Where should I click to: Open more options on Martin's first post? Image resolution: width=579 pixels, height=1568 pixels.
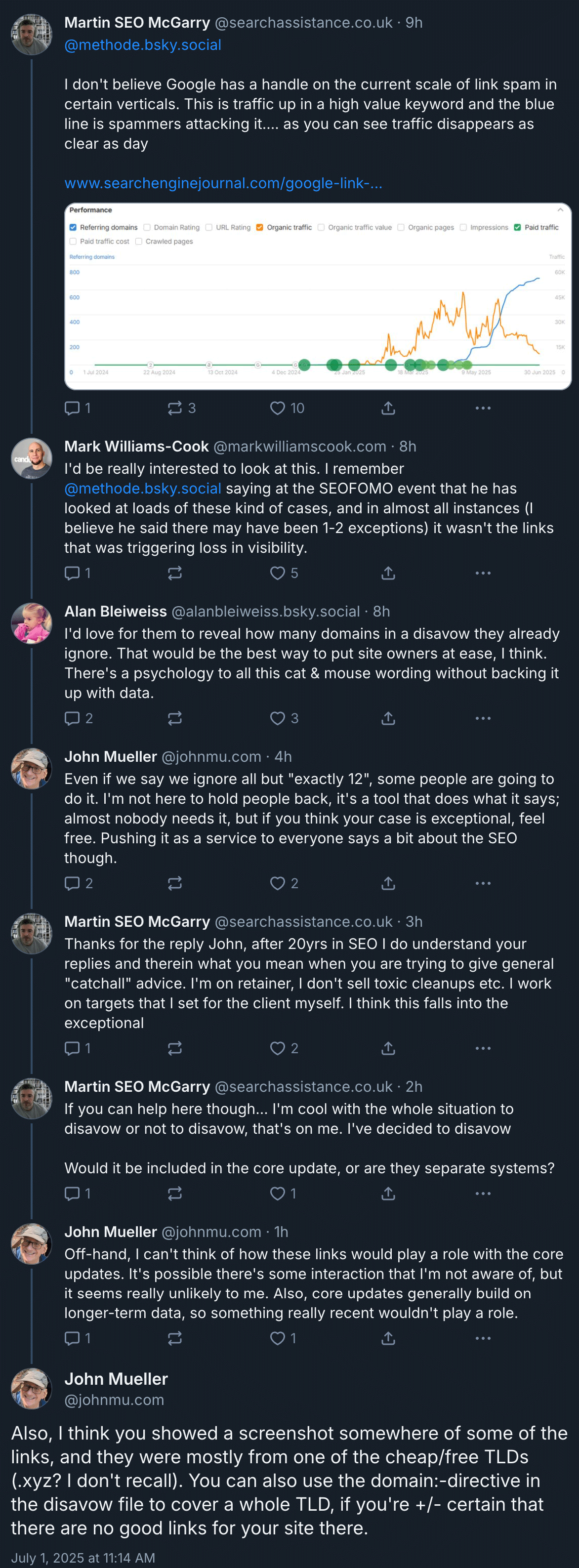483,408
